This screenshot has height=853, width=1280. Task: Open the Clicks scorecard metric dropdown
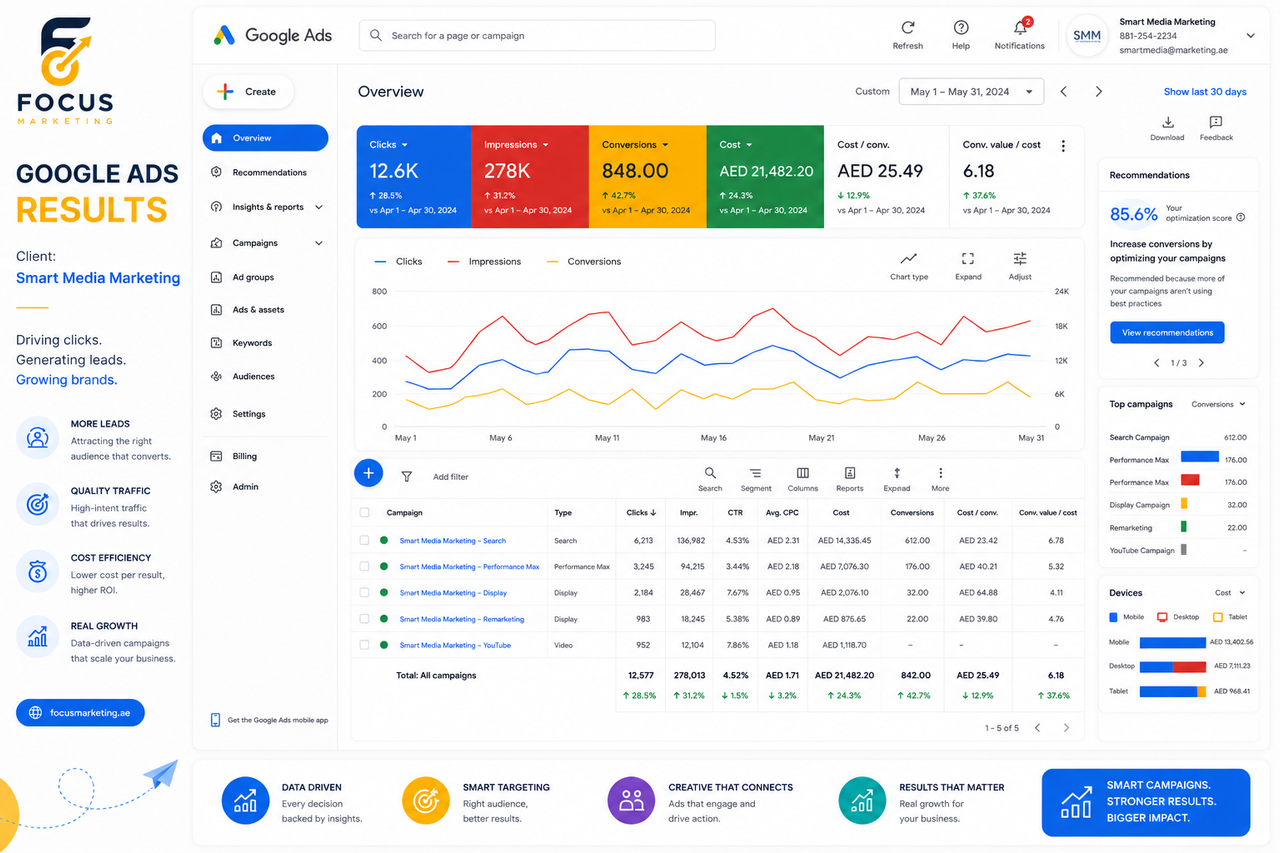404,145
